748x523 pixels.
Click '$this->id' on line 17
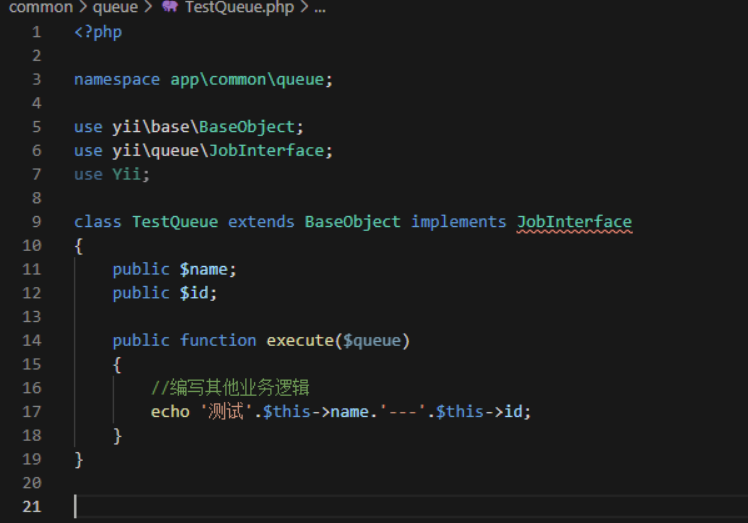[x=479, y=412]
